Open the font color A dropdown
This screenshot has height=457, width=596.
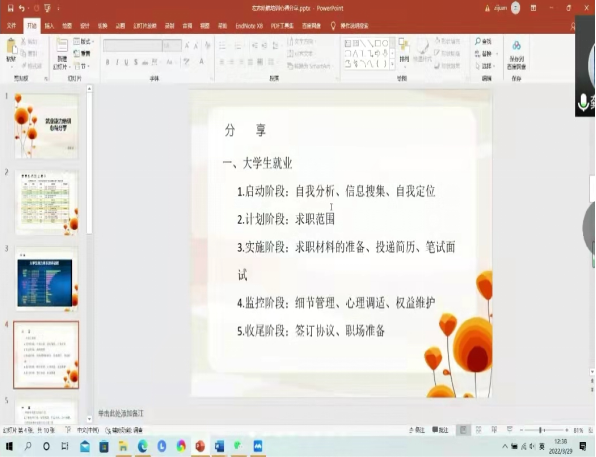[x=202, y=61]
